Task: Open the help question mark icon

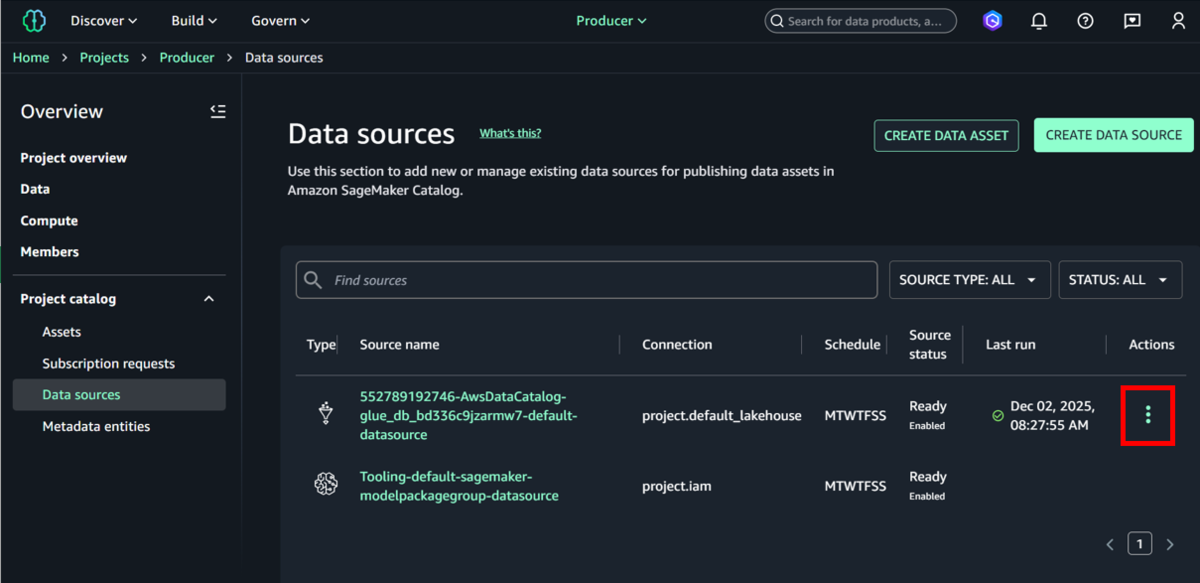Action: pos(1085,20)
